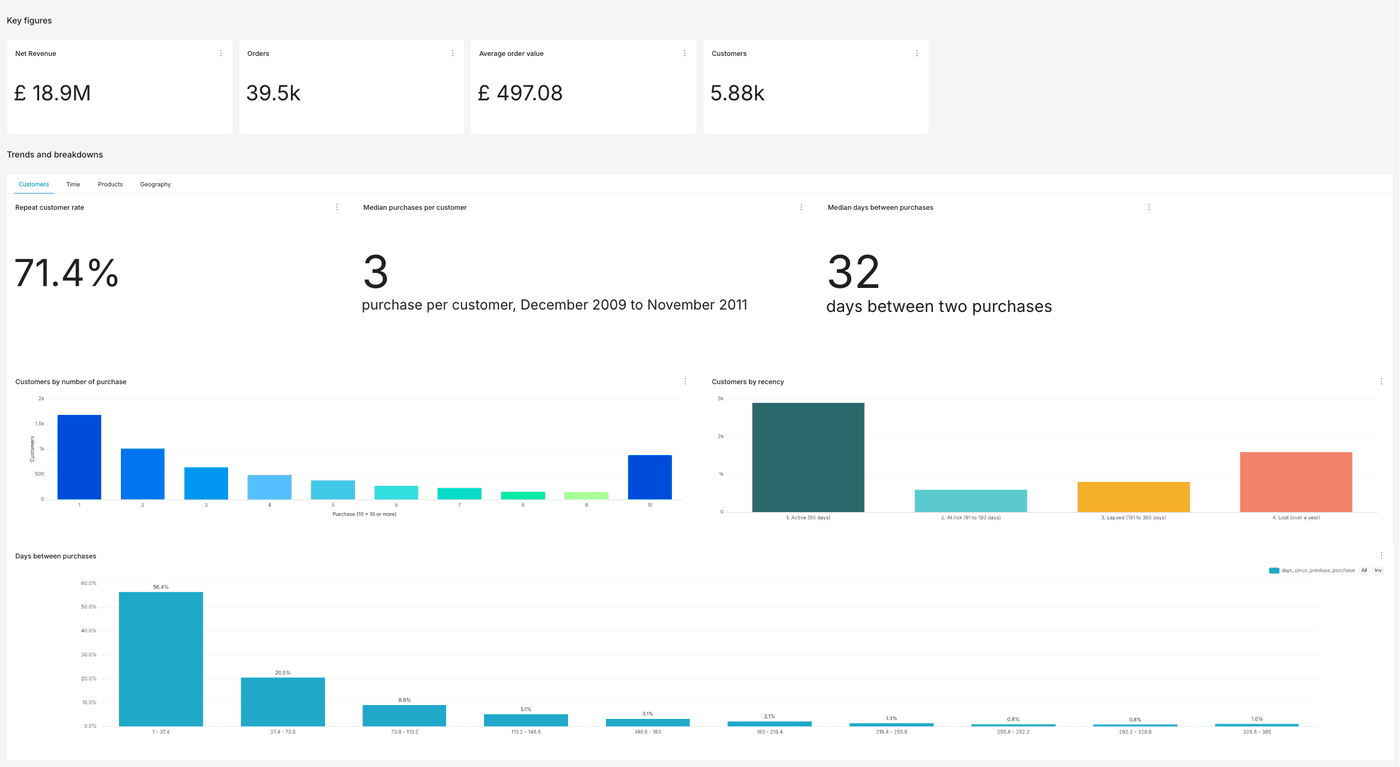Click the At risk recency bar
This screenshot has width=1400, height=767.
pyautogui.click(x=971, y=501)
